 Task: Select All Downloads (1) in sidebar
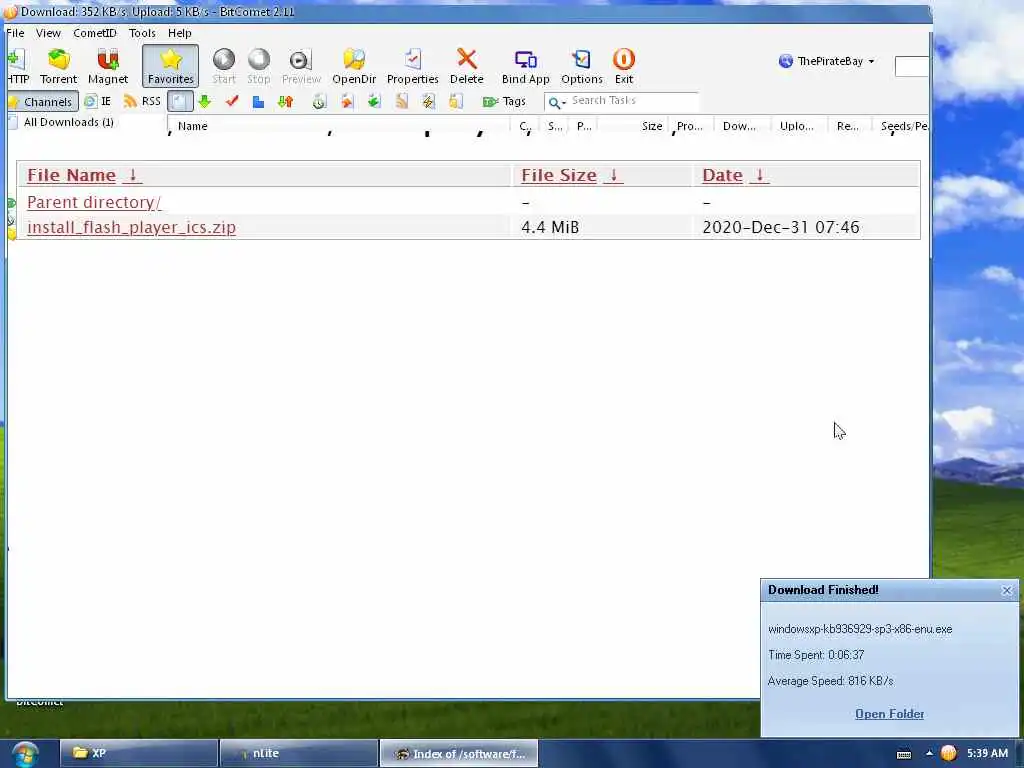(69, 122)
